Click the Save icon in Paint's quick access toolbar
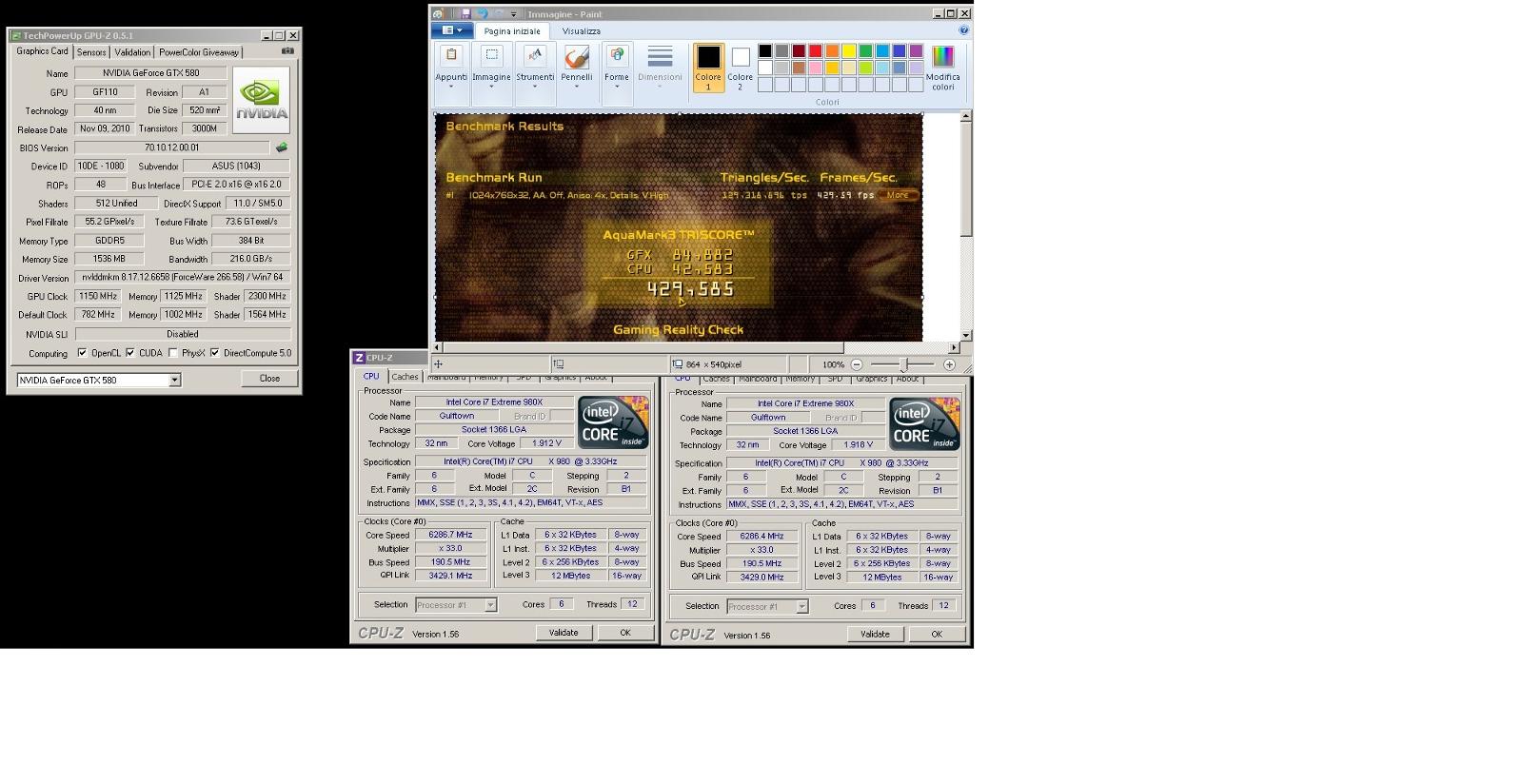 click(465, 14)
